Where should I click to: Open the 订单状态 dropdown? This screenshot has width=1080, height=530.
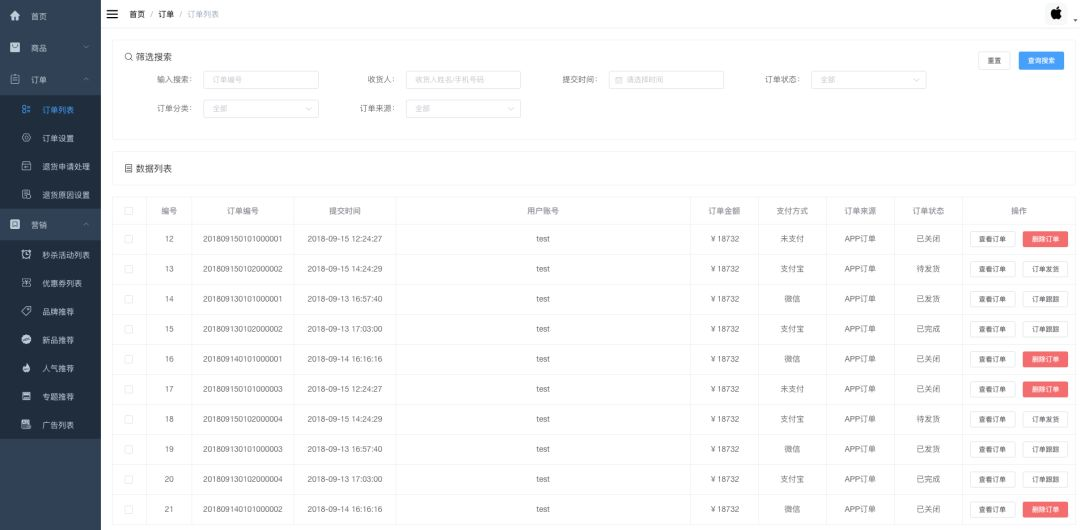869,80
